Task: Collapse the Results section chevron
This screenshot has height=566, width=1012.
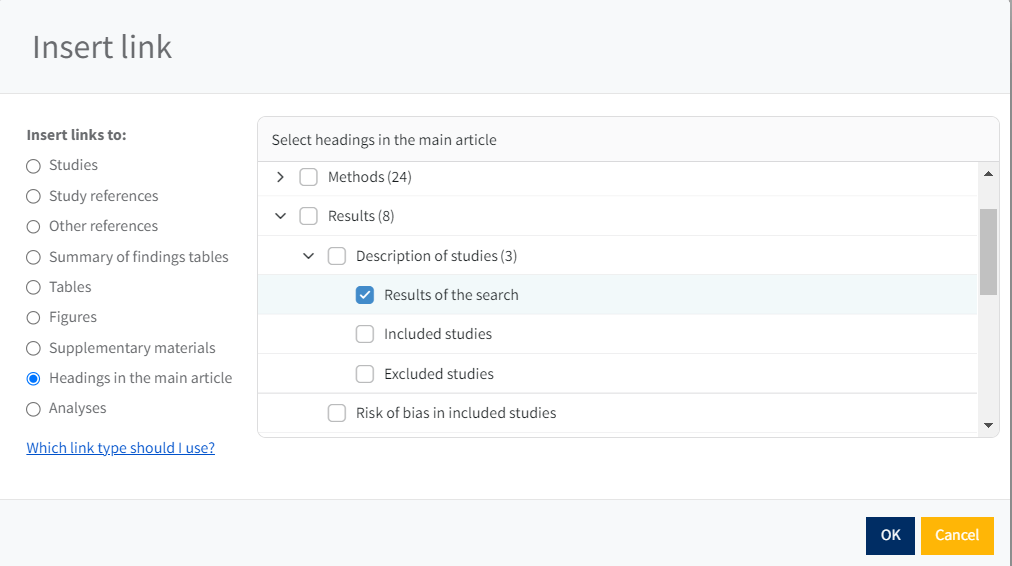Action: [x=280, y=216]
